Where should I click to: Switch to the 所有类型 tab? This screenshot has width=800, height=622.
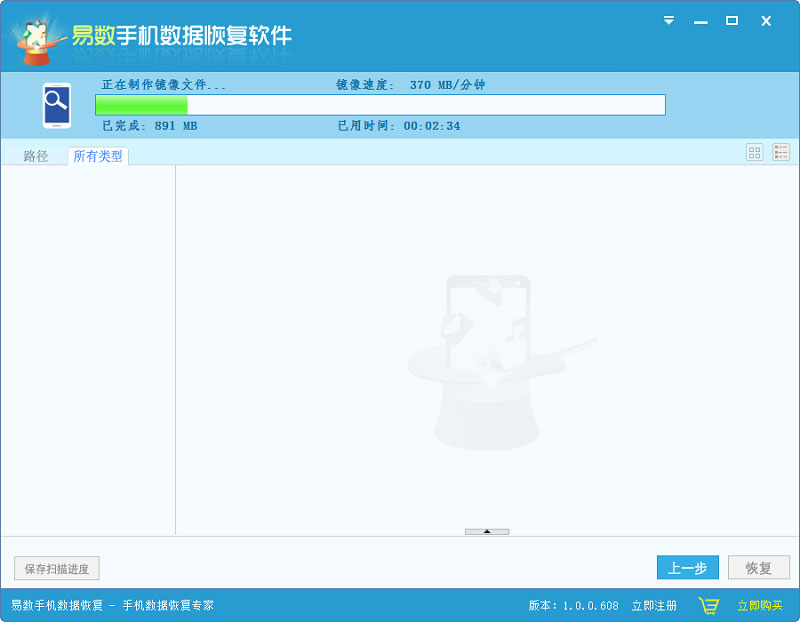tap(96, 156)
